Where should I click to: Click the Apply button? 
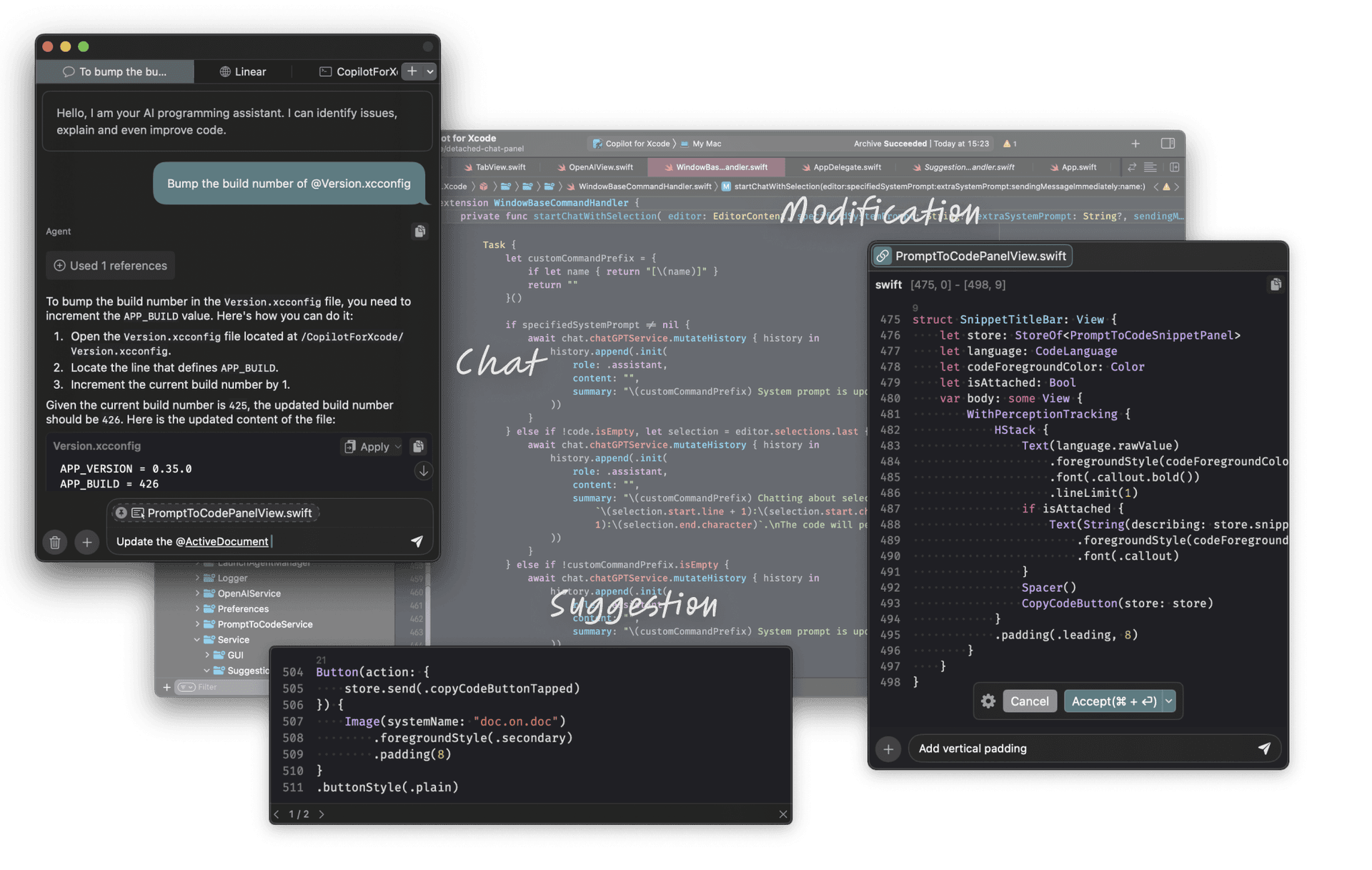(x=367, y=447)
